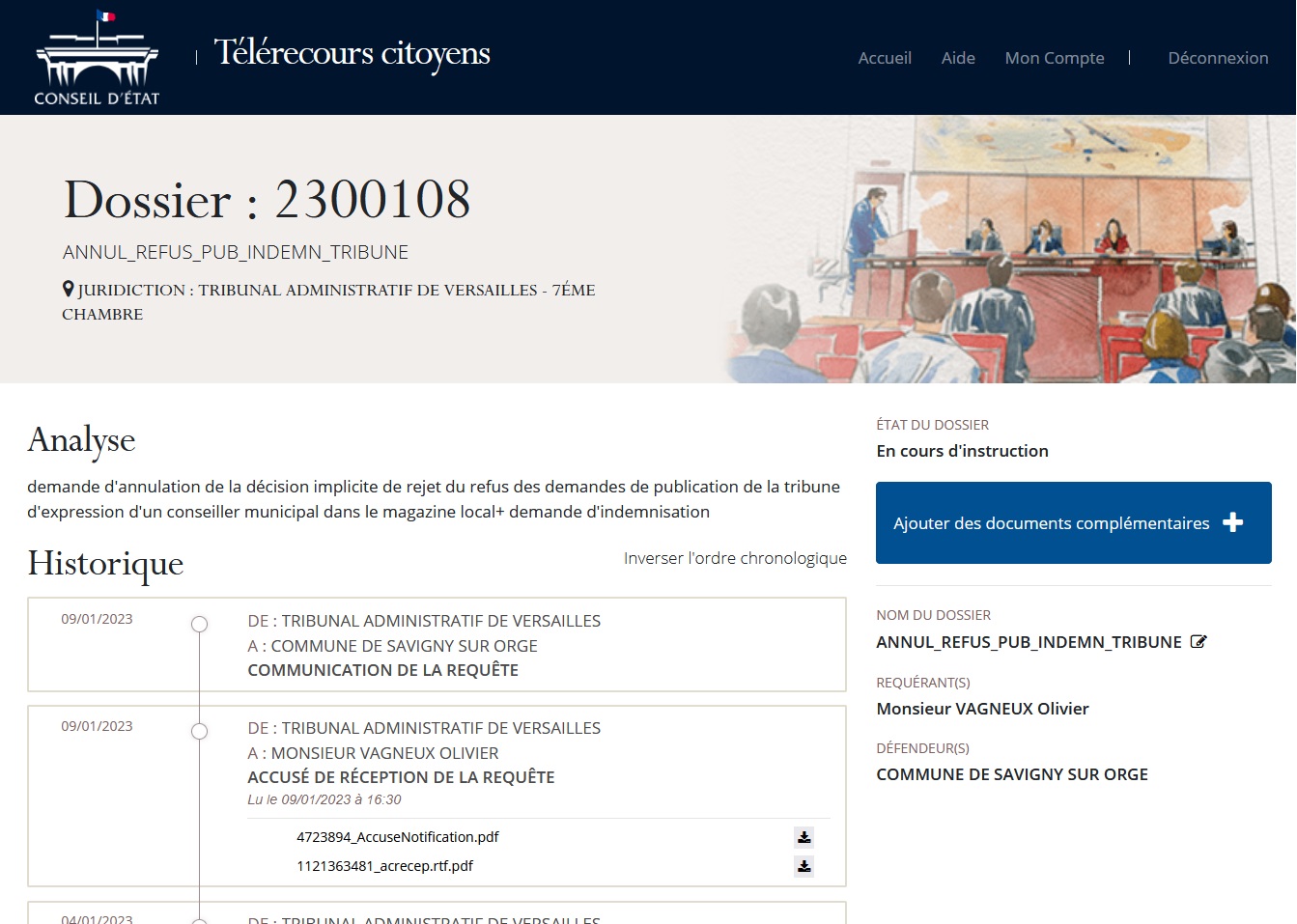
Task: Open the 4723894_AccuseNotification.pdf file name
Action: (397, 837)
